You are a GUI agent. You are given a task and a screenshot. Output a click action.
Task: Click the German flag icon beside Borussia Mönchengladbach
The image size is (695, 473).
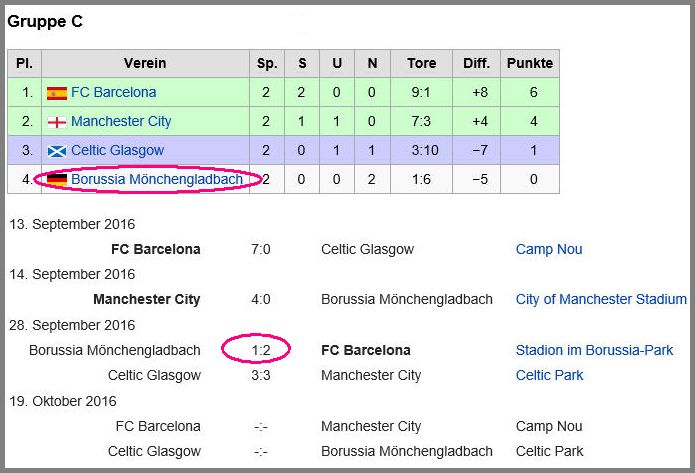[x=57, y=180]
